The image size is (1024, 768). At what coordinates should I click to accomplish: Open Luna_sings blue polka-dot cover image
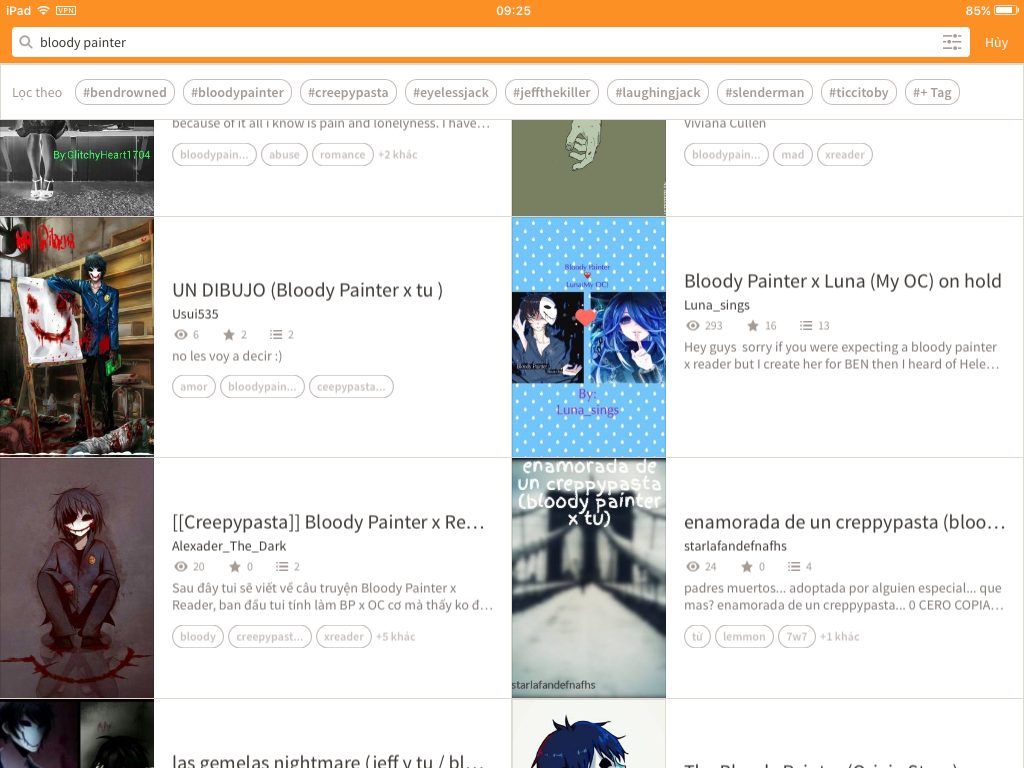(x=589, y=336)
